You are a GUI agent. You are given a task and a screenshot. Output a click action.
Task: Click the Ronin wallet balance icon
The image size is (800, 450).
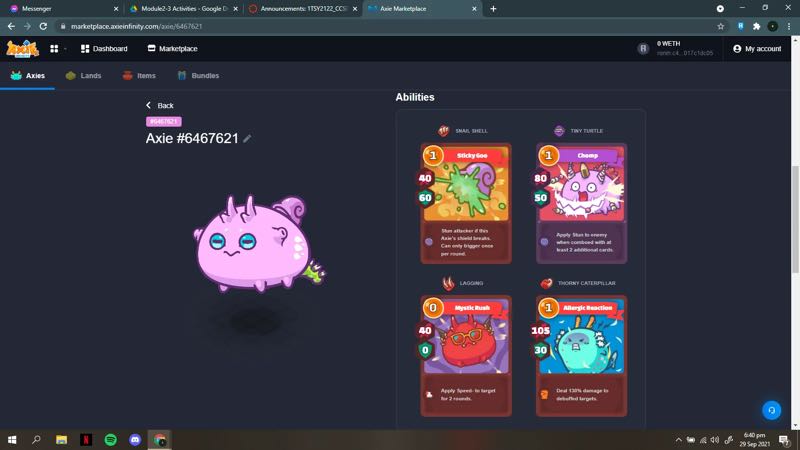point(643,48)
